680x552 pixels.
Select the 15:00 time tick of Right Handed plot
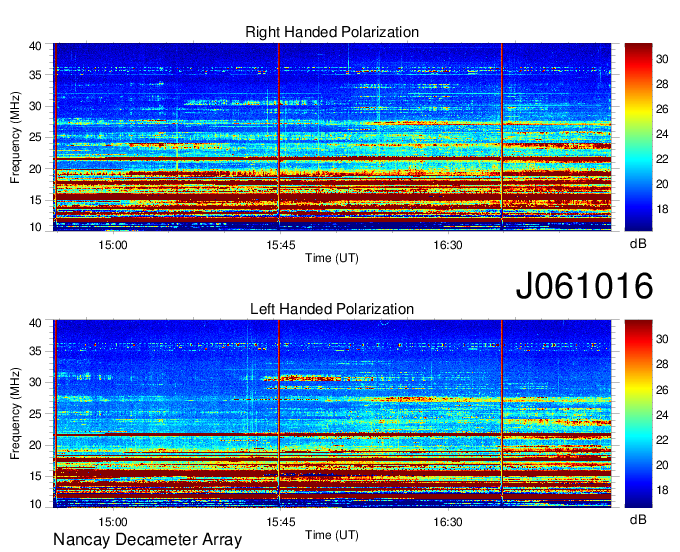pos(113,245)
